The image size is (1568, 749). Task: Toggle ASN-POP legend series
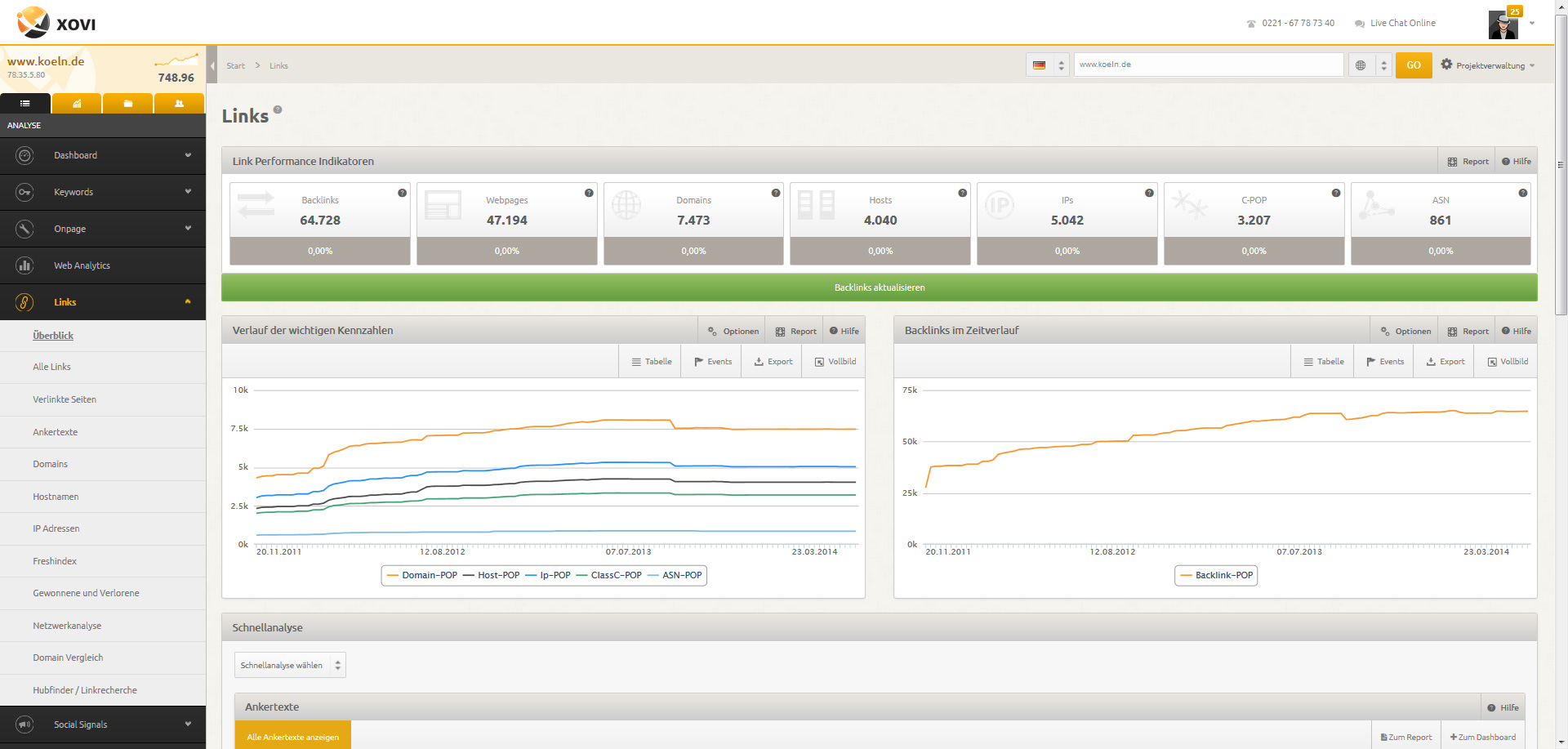tap(675, 575)
